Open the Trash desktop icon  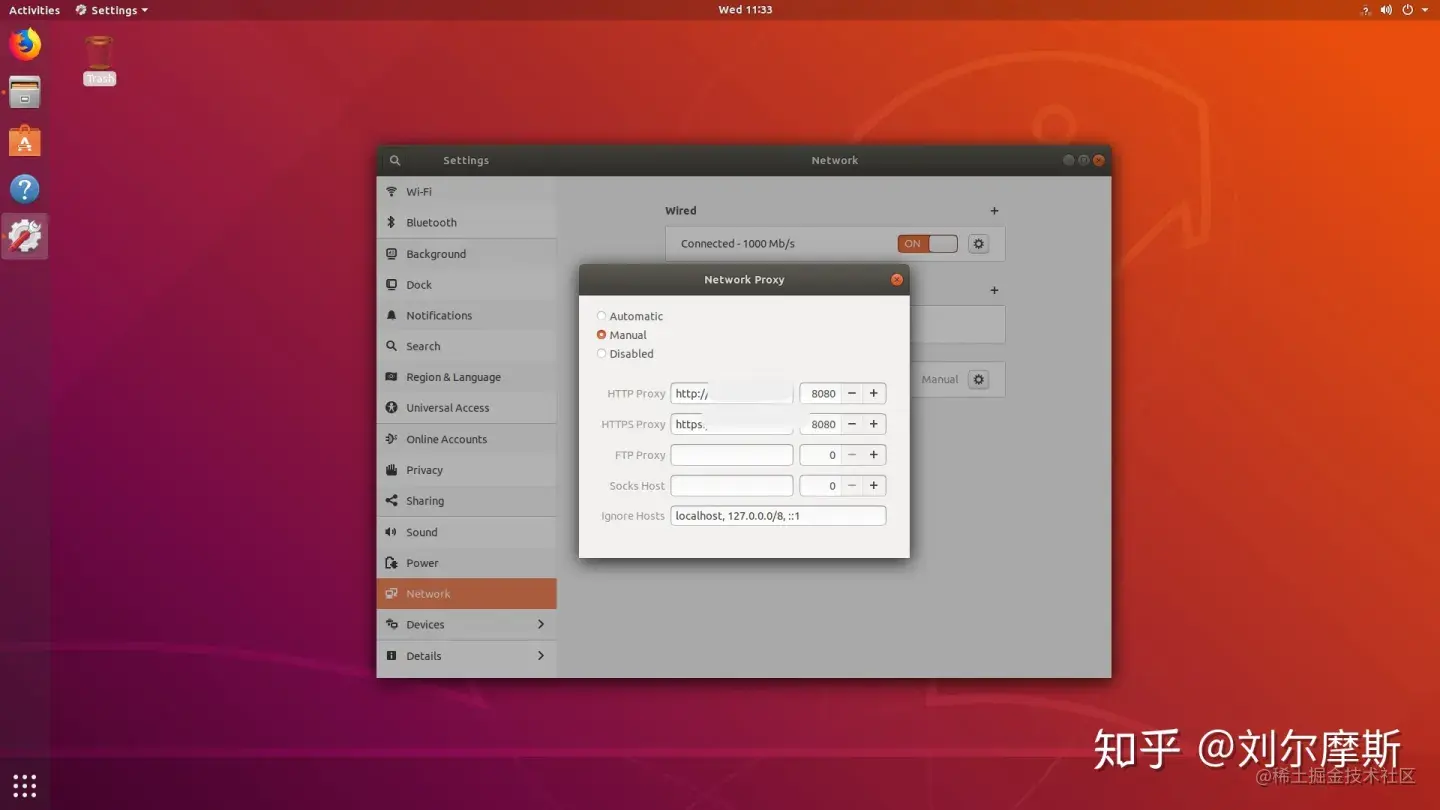point(99,60)
